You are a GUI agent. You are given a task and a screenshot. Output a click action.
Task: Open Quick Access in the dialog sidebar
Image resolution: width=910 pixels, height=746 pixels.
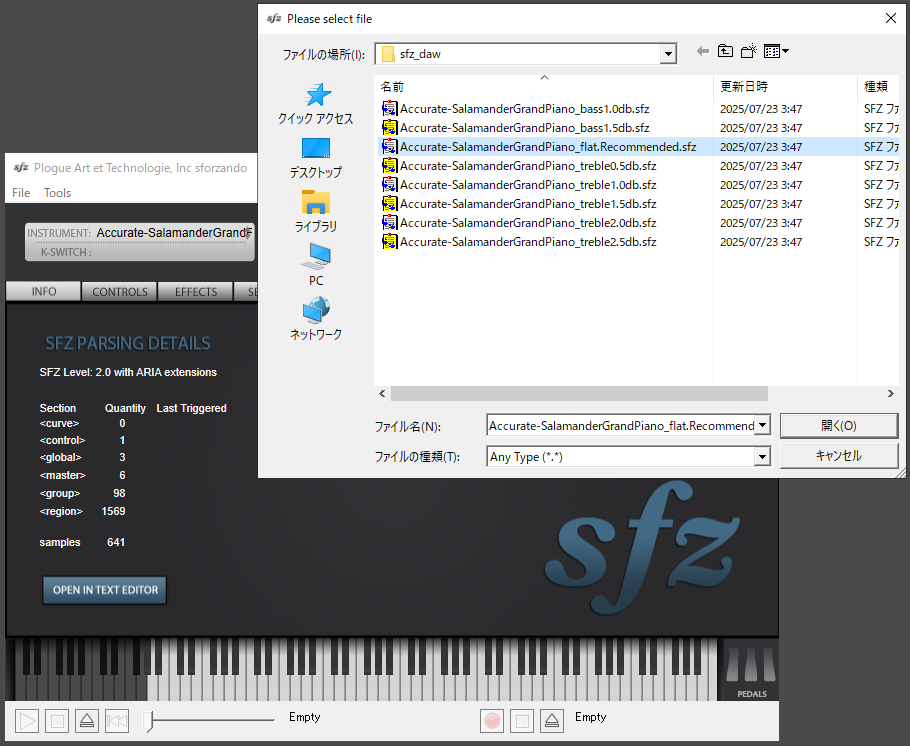[x=315, y=103]
